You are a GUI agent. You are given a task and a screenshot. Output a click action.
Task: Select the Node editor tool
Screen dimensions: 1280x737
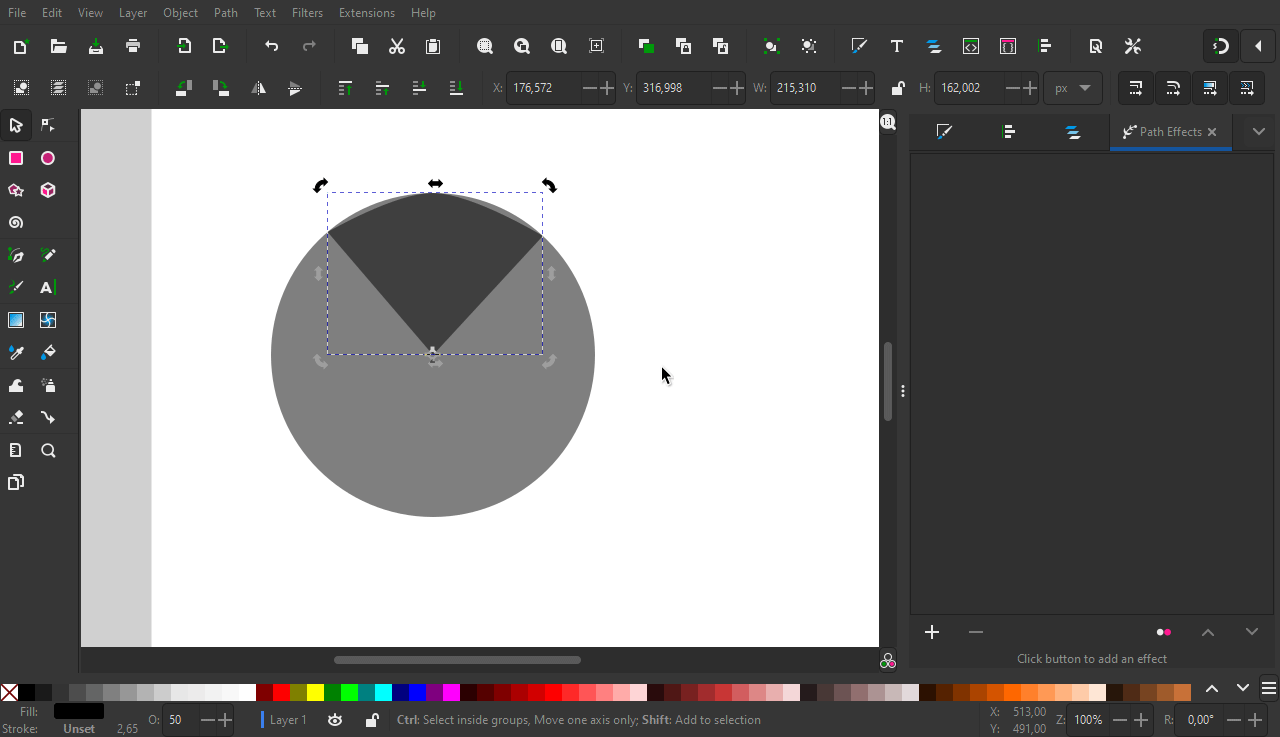pos(48,125)
